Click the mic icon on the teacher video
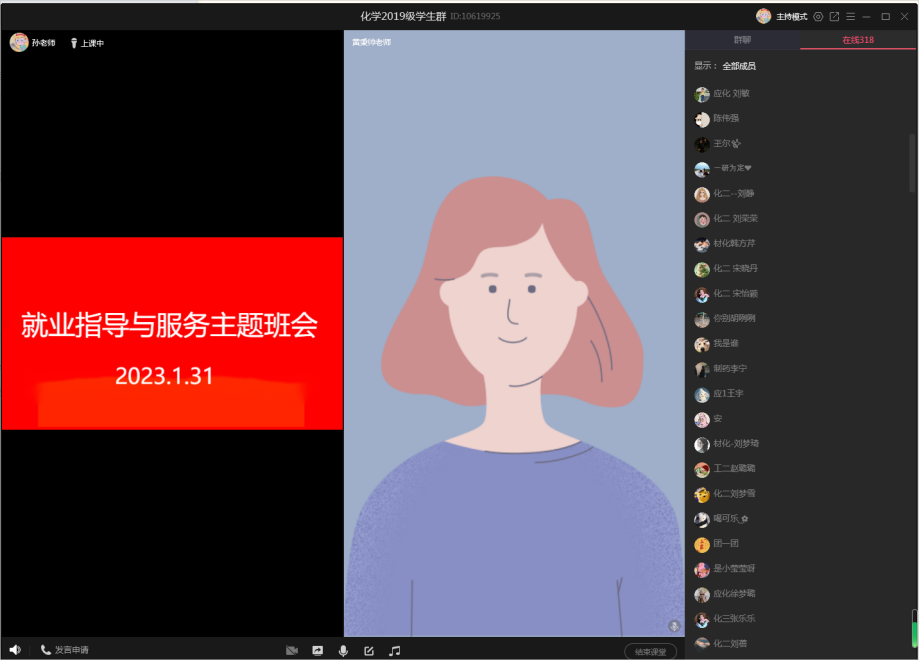The image size is (919, 660). tap(674, 626)
